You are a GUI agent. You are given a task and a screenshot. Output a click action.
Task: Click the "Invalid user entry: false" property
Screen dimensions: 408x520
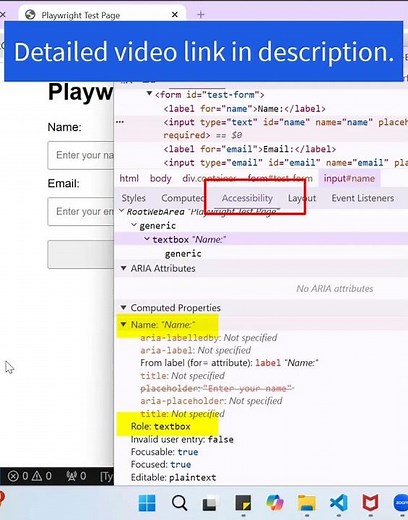[182, 439]
